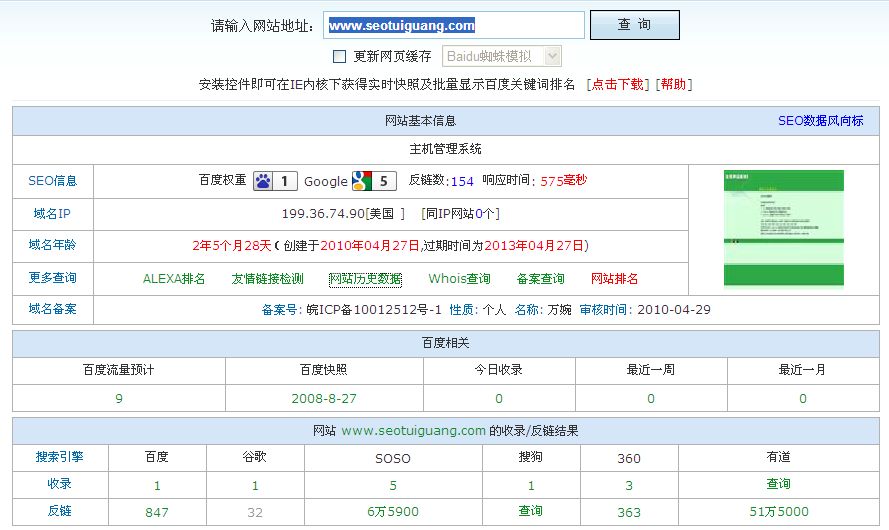889x530 pixels.
Task: Open the website screenshot thumbnail
Action: (x=783, y=228)
